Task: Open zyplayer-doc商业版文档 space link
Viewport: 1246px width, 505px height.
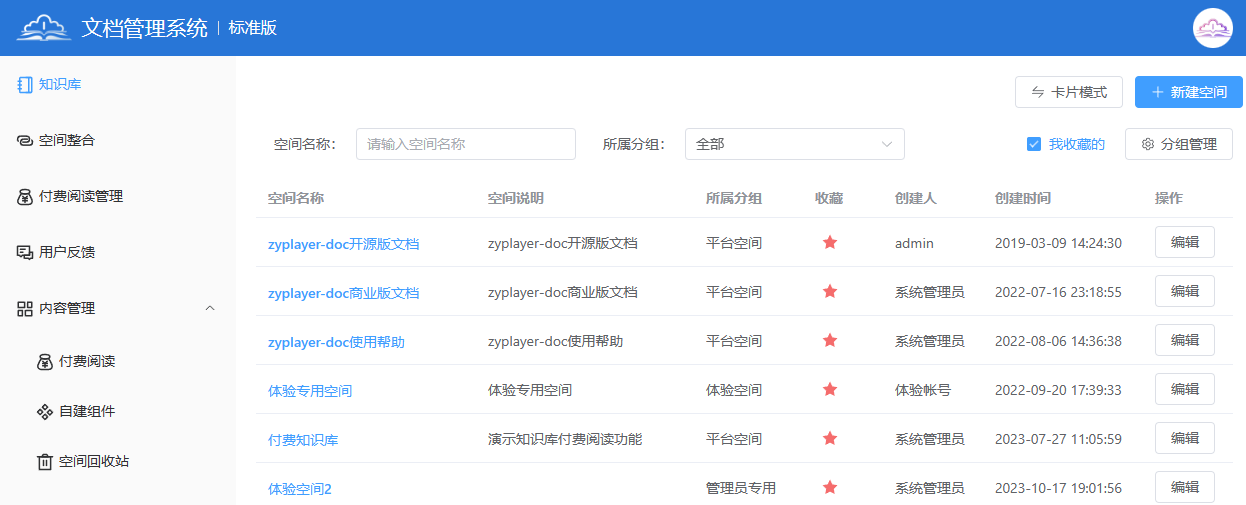Action: point(343,293)
